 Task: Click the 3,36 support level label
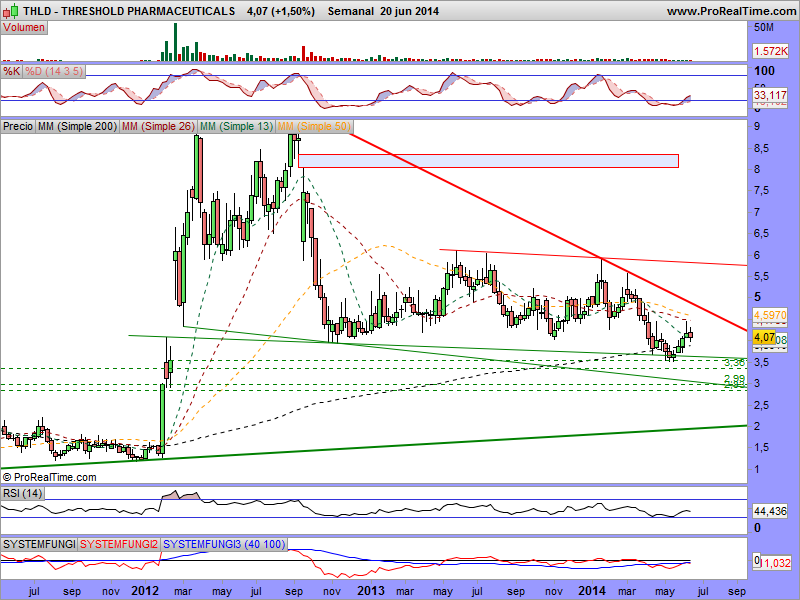735,363
